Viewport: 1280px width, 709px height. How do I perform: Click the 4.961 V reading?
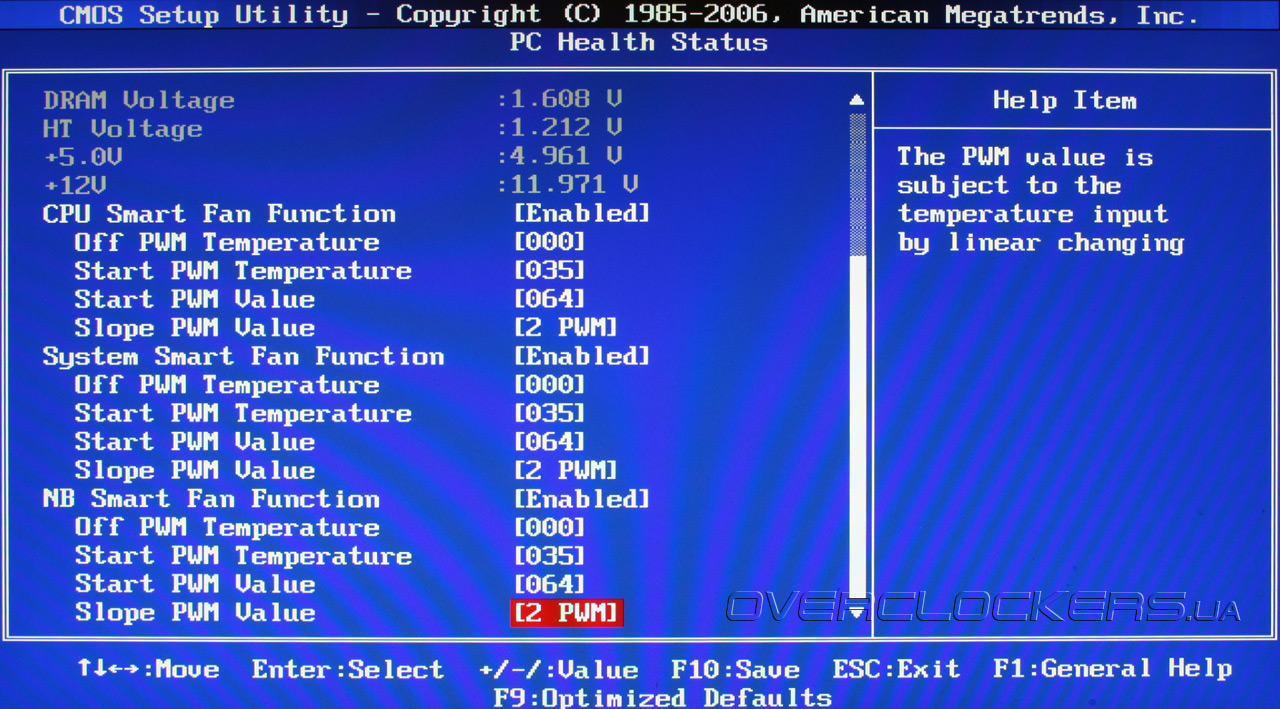pos(560,157)
